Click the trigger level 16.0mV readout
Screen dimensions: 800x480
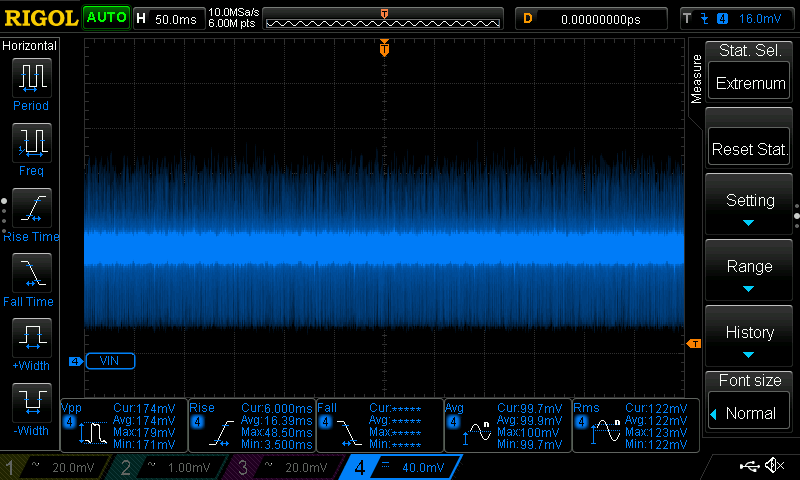(x=760, y=19)
